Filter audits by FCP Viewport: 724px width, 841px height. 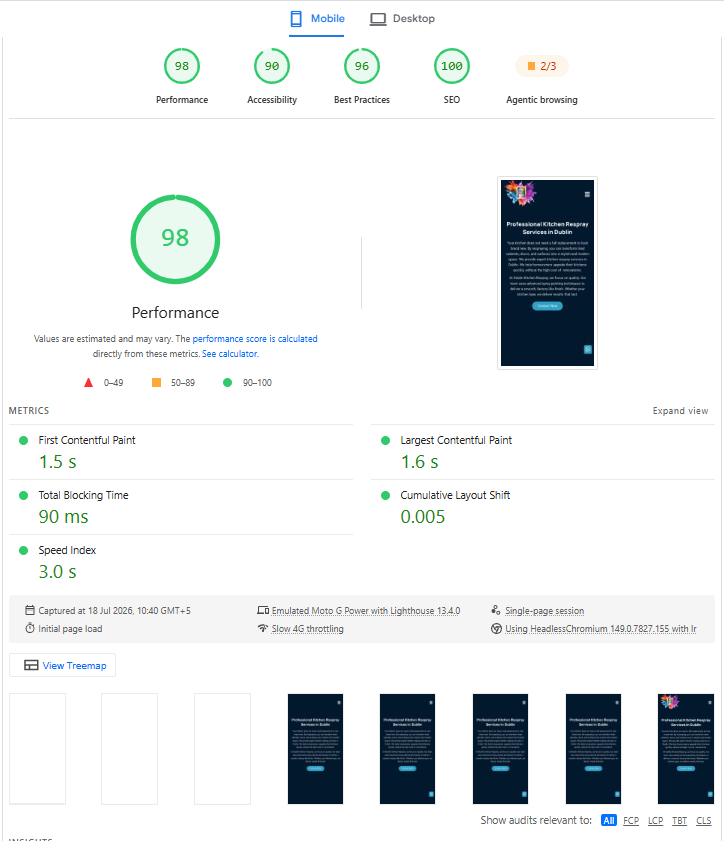[631, 821]
